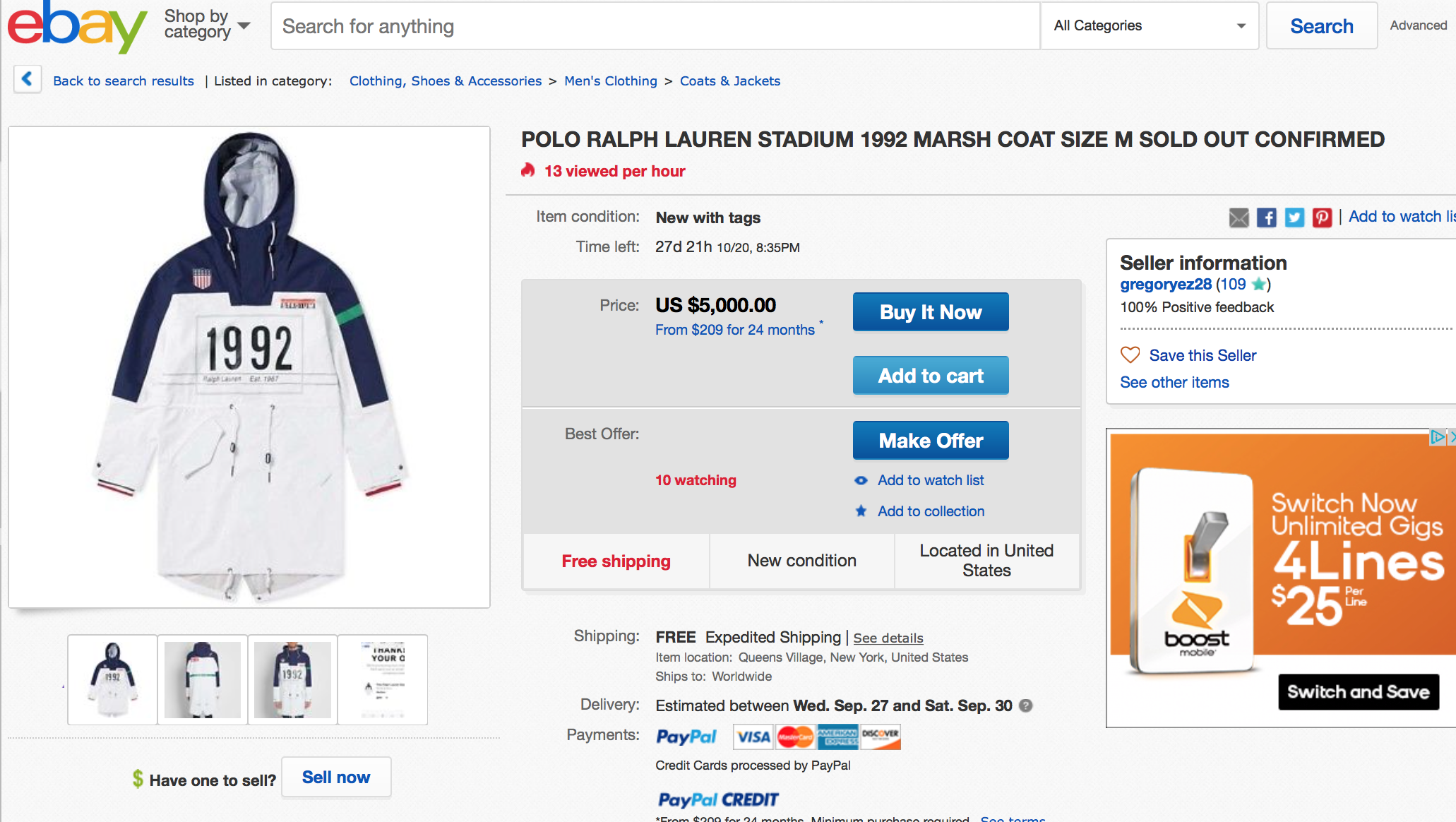Select second coat thumbnail image
Screen dimensions: 1456x822
tap(203, 679)
